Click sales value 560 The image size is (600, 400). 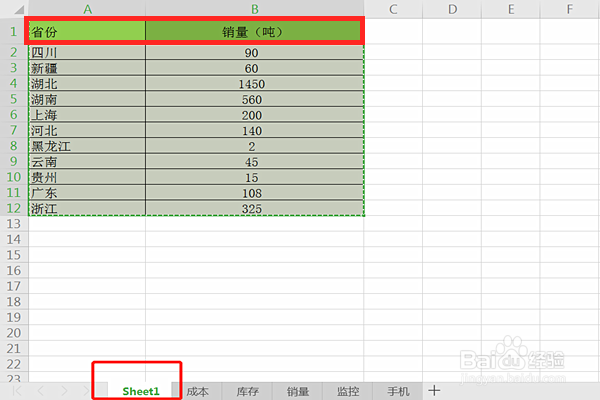pyautogui.click(x=252, y=100)
